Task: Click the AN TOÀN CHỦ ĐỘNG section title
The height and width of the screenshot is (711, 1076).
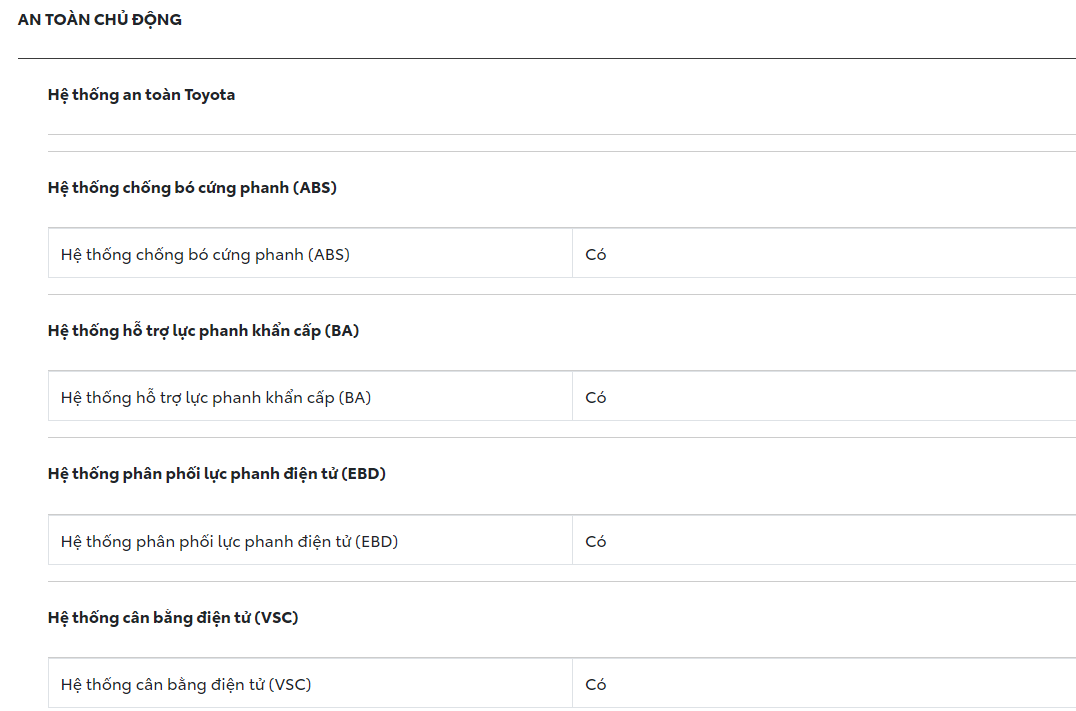Action: [x=100, y=20]
